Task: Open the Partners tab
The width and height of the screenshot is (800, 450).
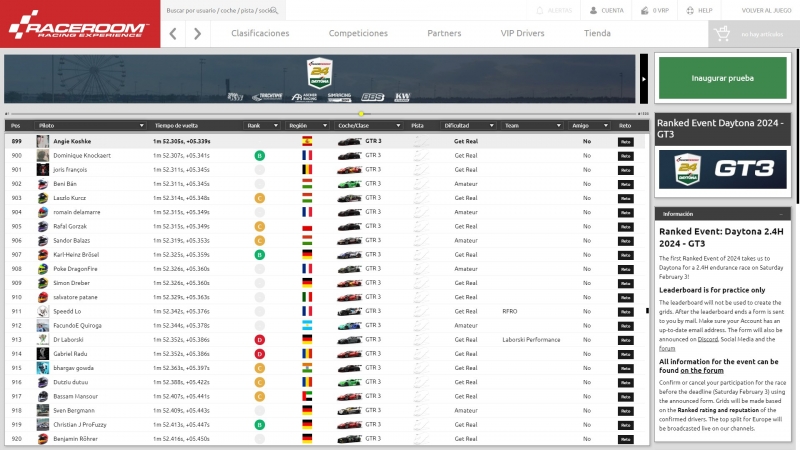Action: (x=444, y=33)
